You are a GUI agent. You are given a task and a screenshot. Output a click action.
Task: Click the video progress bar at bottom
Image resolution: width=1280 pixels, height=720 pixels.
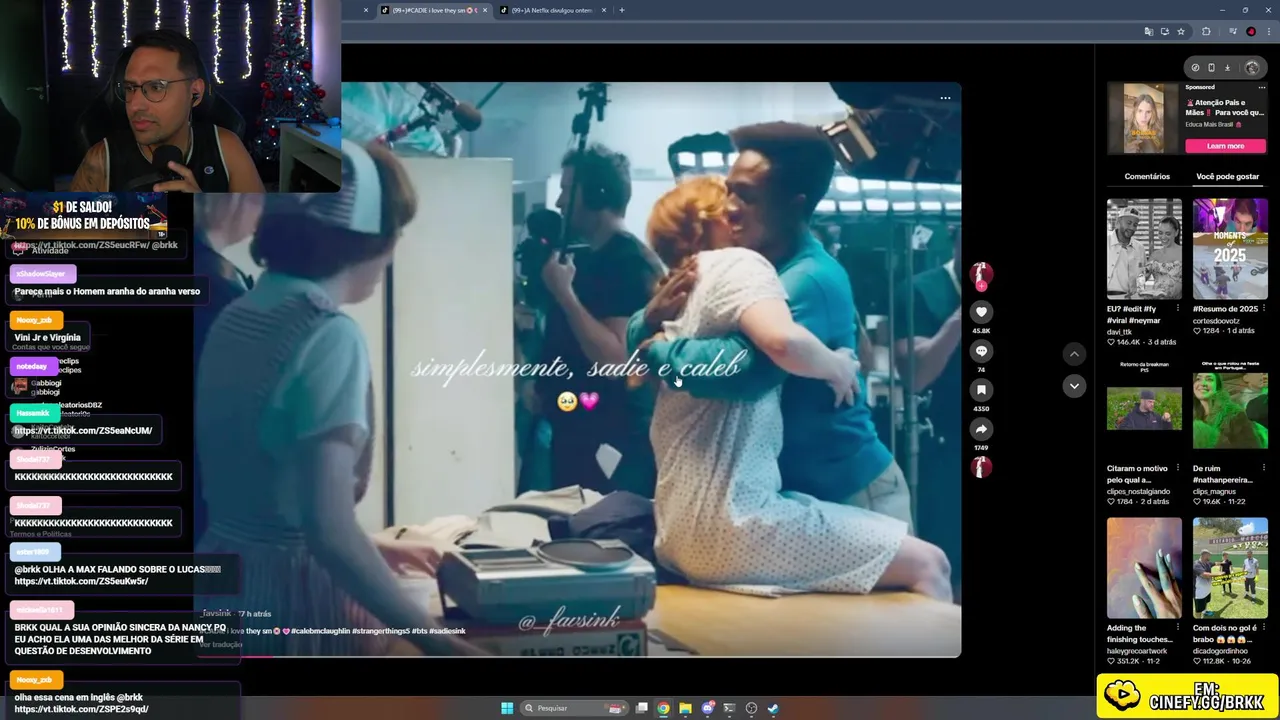[580, 656]
